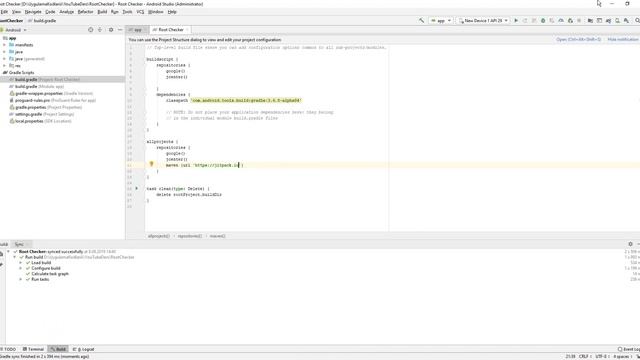Open the Event Log in the status bar
The image size is (640, 360).
tap(629, 349)
